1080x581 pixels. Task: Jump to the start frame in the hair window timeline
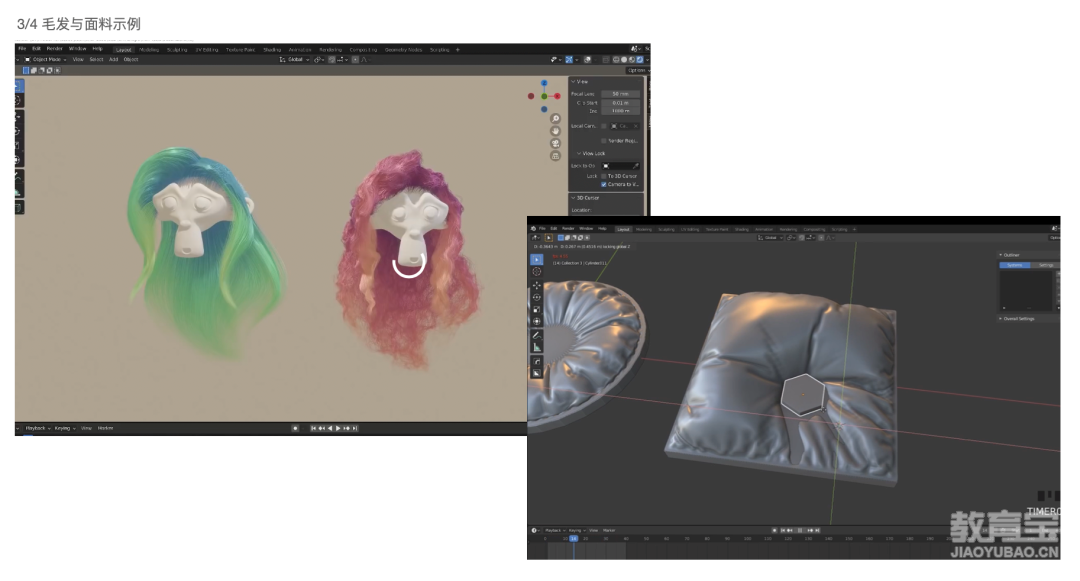pyautogui.click(x=313, y=428)
